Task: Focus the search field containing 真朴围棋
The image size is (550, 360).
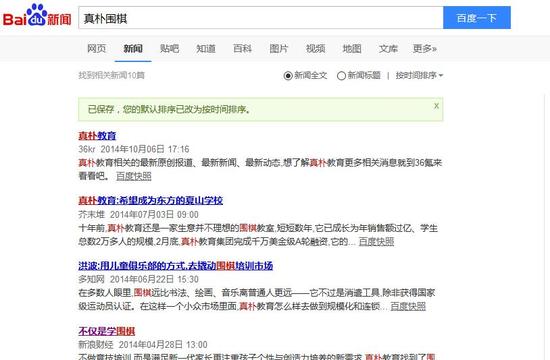Action: (261, 18)
